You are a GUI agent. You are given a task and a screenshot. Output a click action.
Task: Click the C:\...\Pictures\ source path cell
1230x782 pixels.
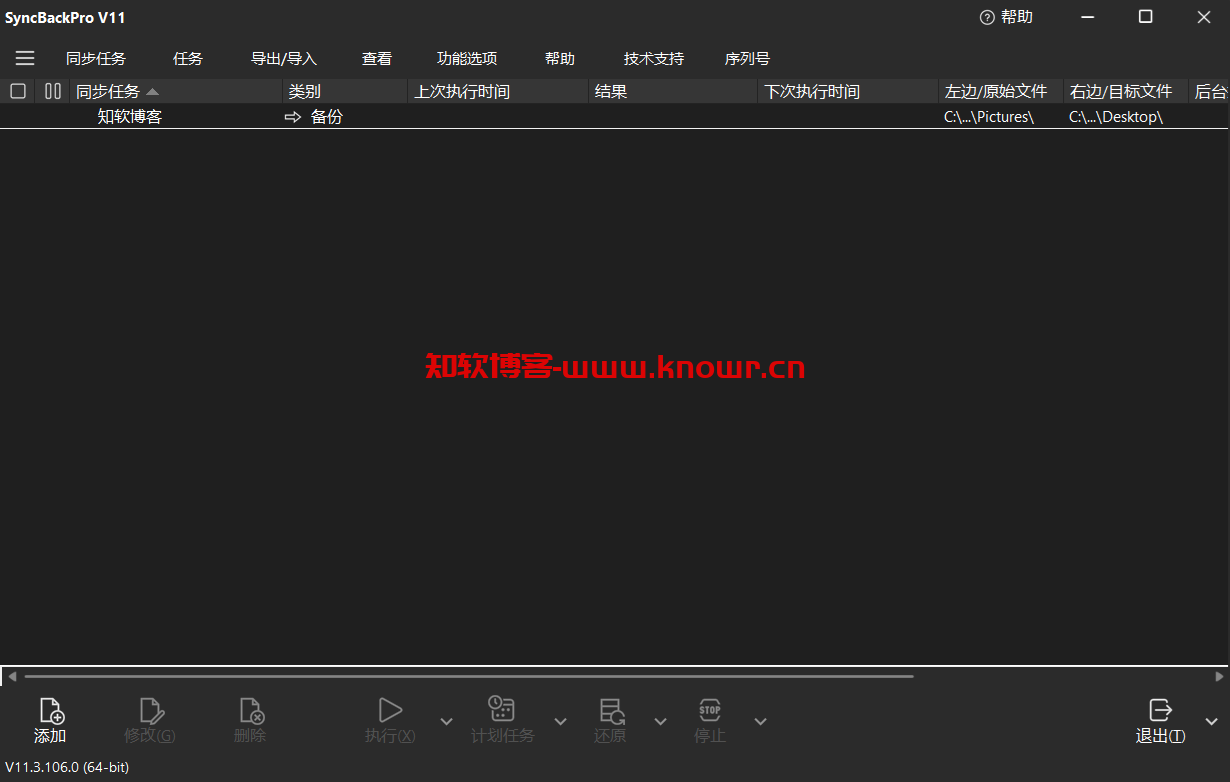click(989, 117)
